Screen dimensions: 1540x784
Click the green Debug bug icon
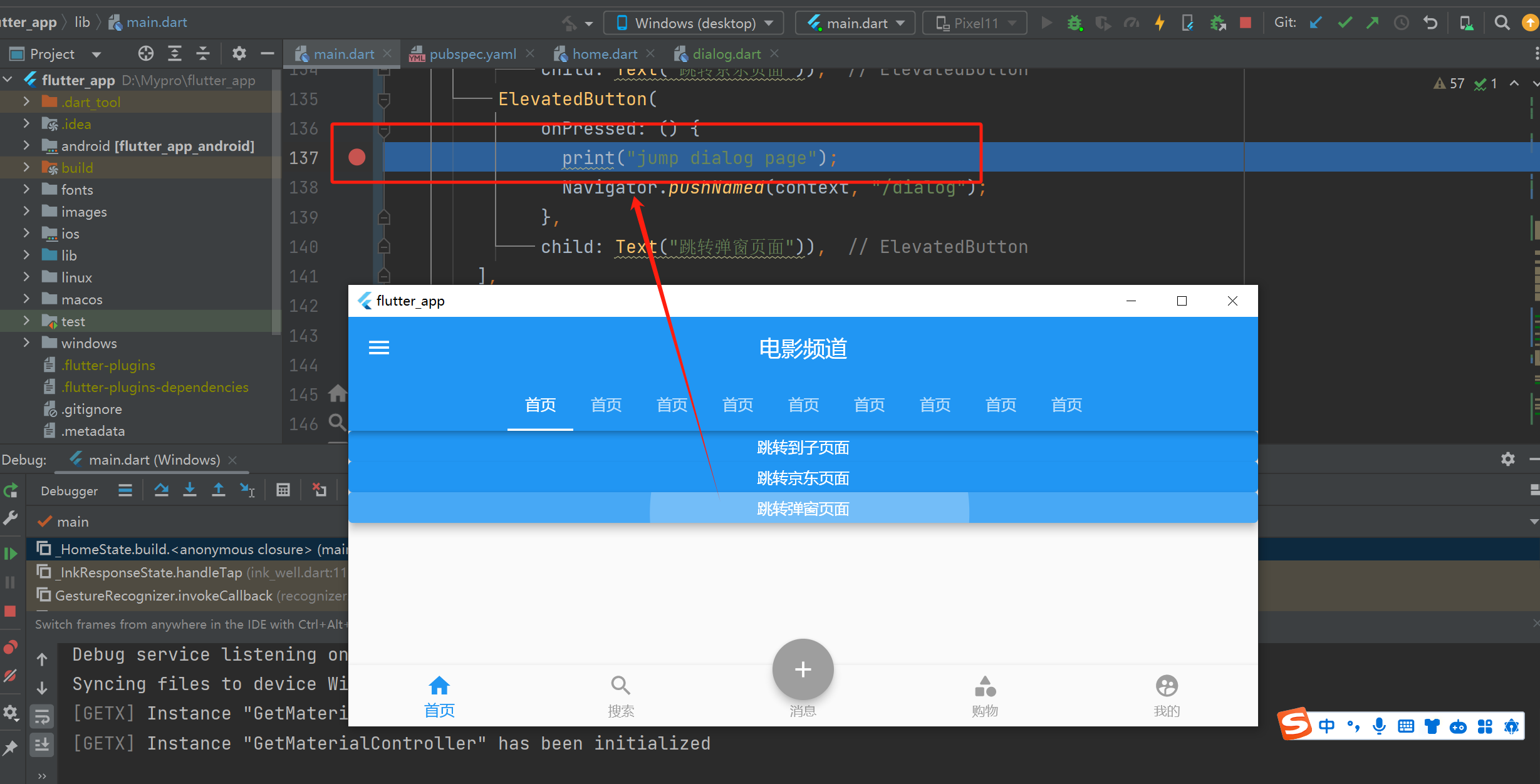click(x=1074, y=23)
